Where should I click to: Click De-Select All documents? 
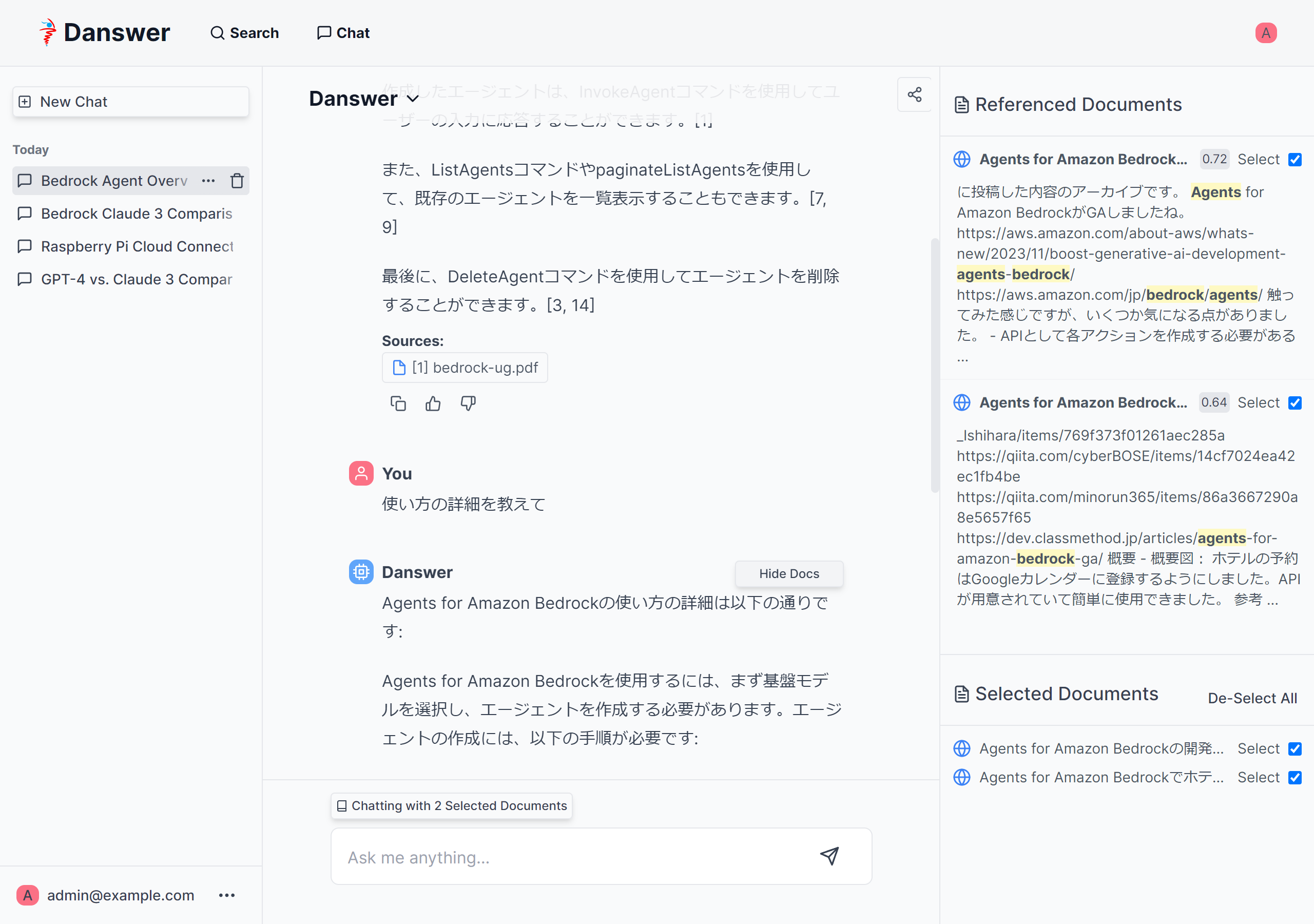click(x=1251, y=698)
